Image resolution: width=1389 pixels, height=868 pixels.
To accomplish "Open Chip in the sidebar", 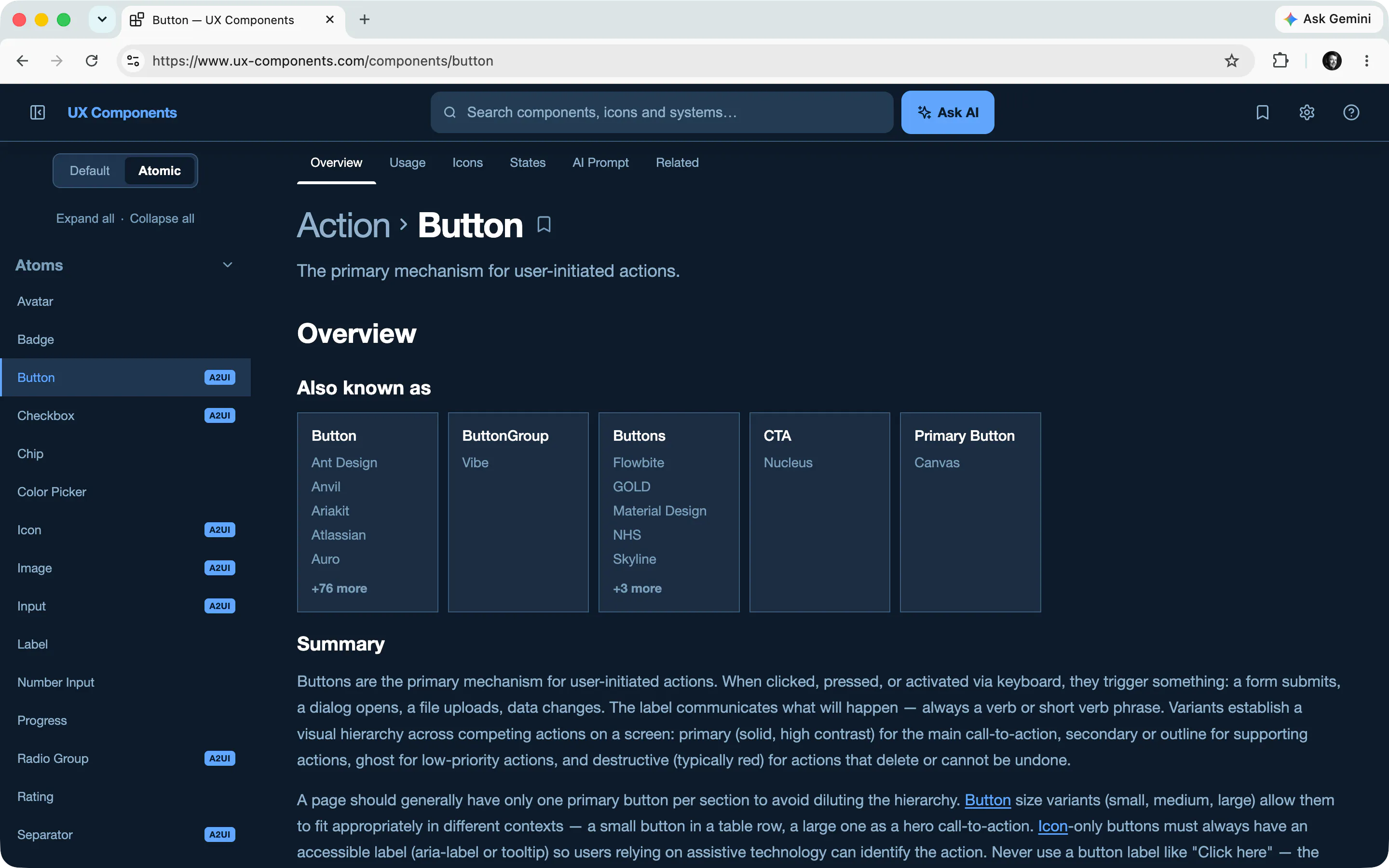I will coord(125,453).
